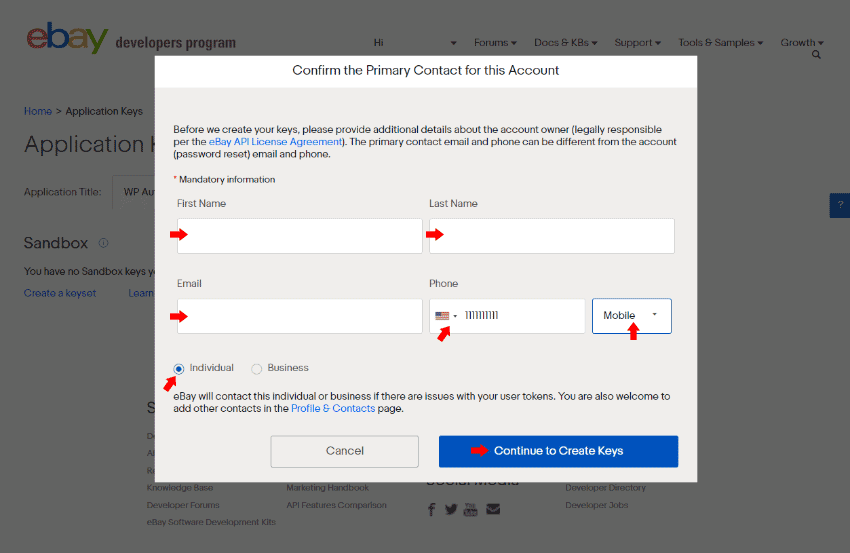Open the search magnifier icon

pos(816,55)
